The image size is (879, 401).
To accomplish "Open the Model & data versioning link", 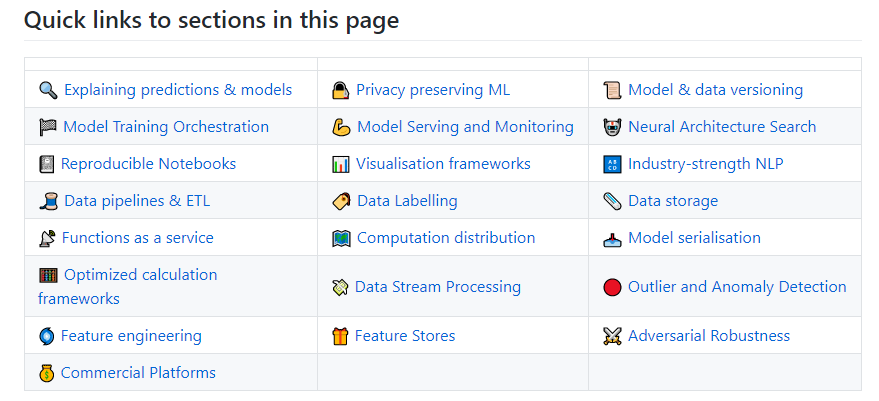I will [715, 90].
